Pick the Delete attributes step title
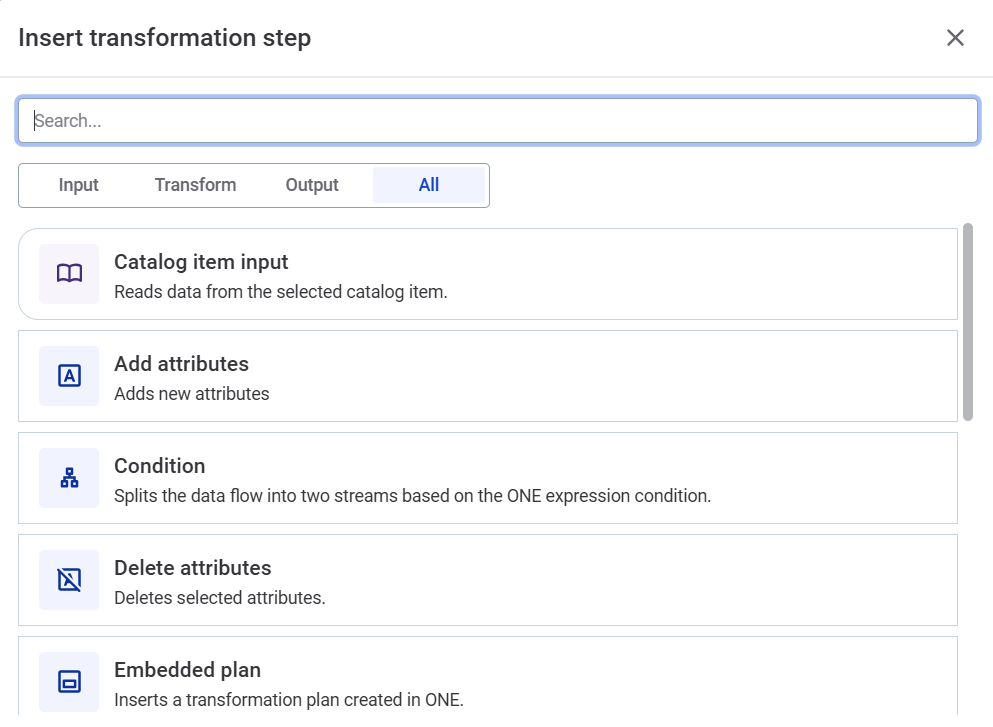993x727 pixels. pos(193,568)
